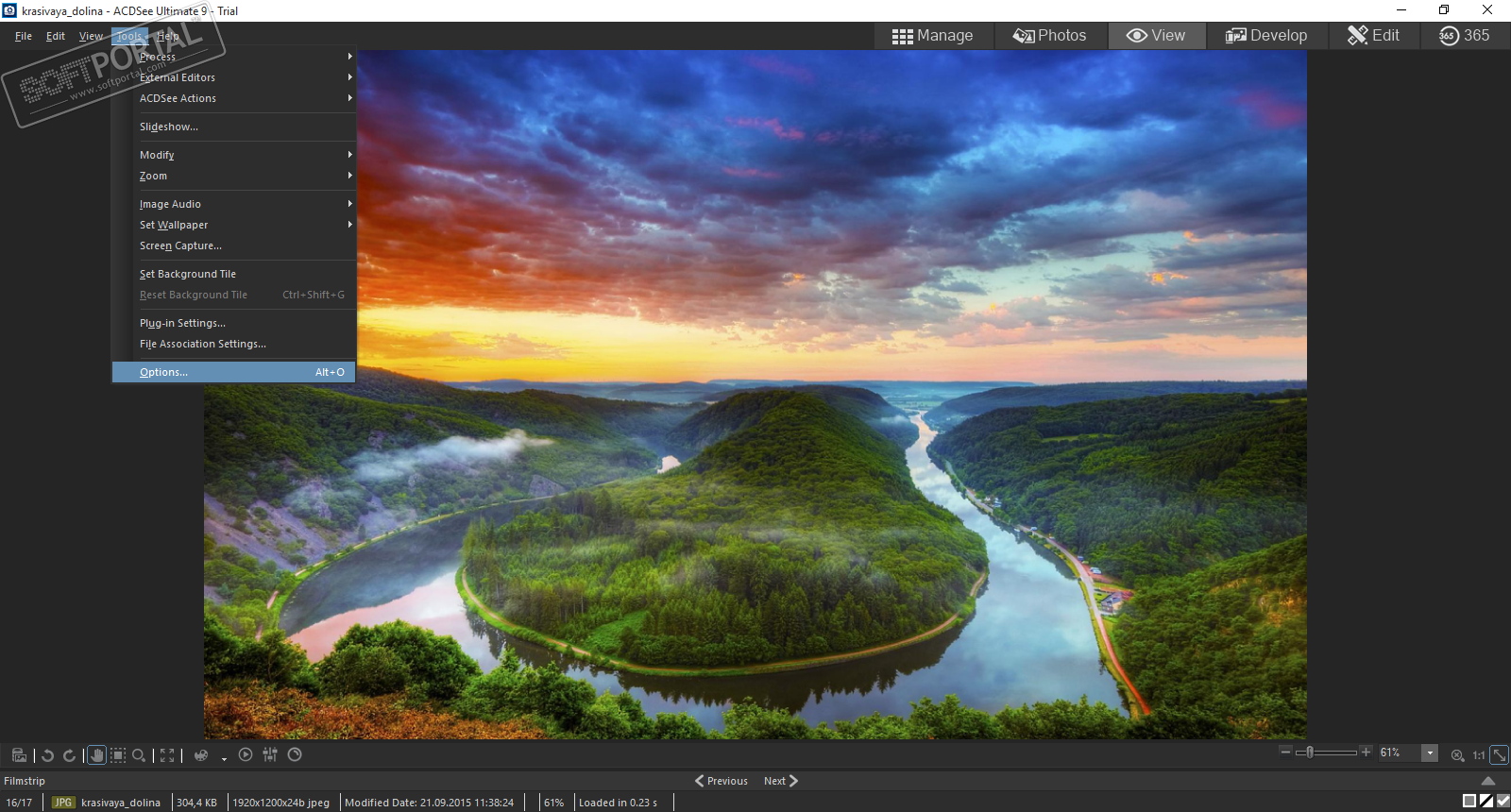Open the File menu
The height and width of the screenshot is (812, 1511).
(24, 36)
